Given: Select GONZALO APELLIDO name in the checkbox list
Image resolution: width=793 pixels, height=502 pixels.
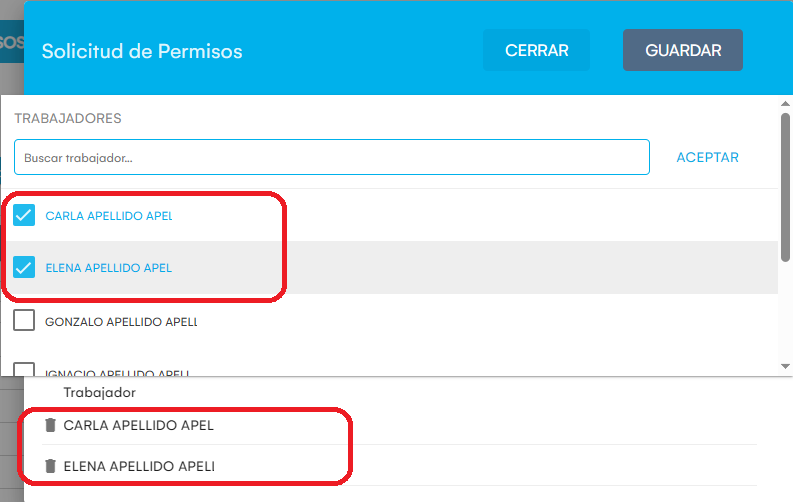Looking at the screenshot, I should [x=120, y=322].
